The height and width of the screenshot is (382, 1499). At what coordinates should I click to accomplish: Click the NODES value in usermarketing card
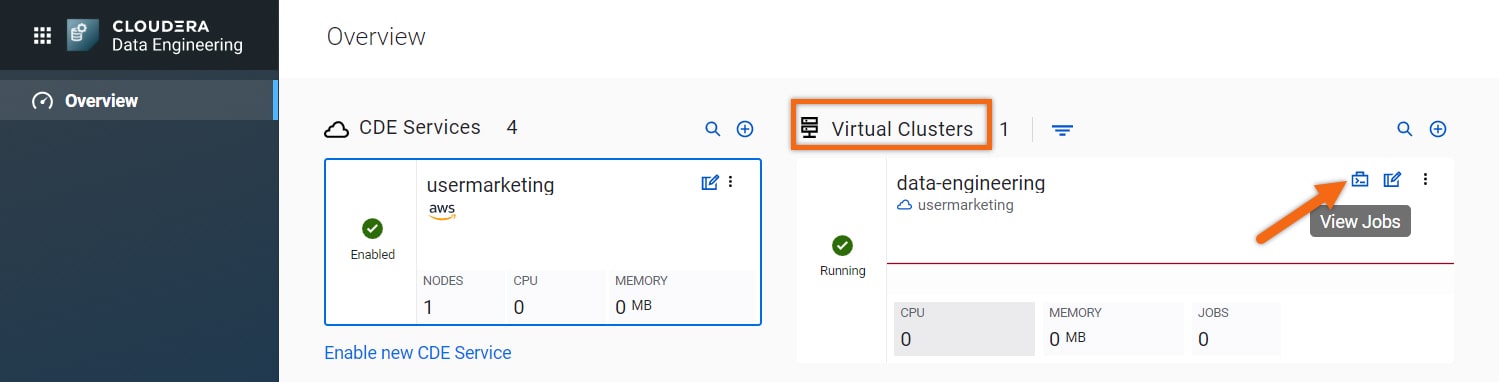pyautogui.click(x=428, y=308)
